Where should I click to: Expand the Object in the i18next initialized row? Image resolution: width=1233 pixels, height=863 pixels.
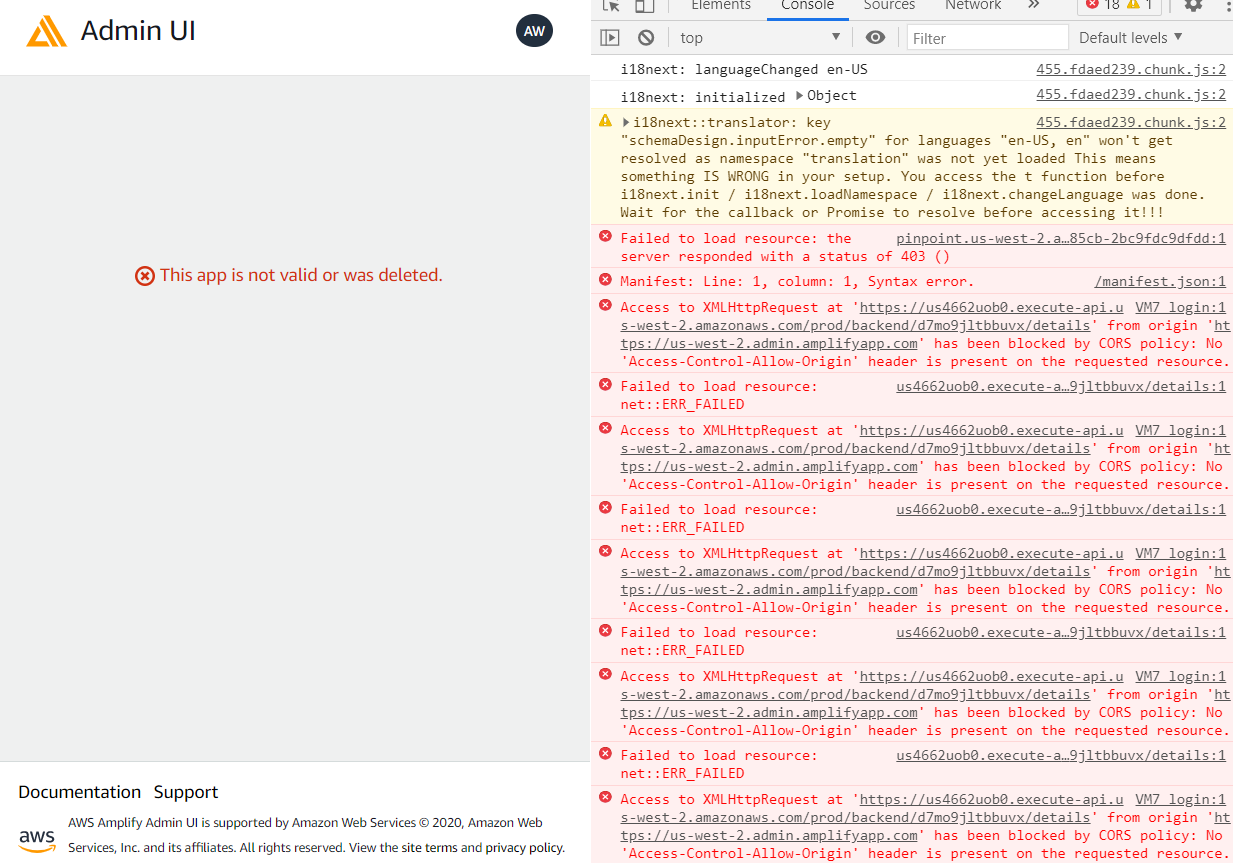pos(800,96)
